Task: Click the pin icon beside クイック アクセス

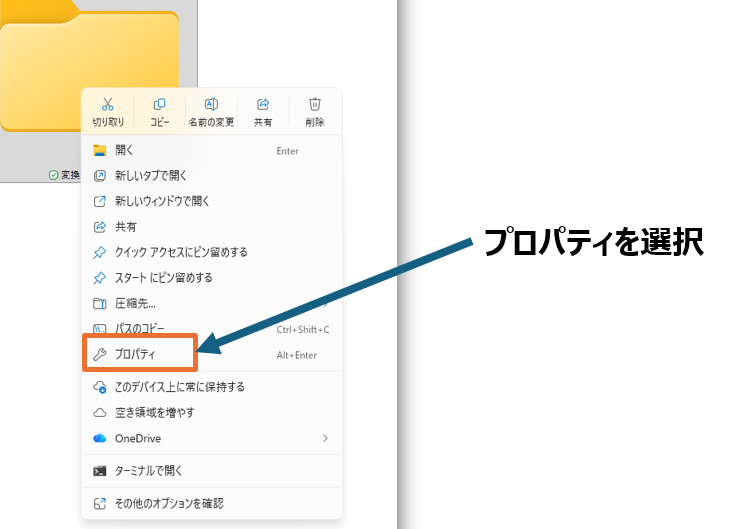Action: pyautogui.click(x=100, y=253)
